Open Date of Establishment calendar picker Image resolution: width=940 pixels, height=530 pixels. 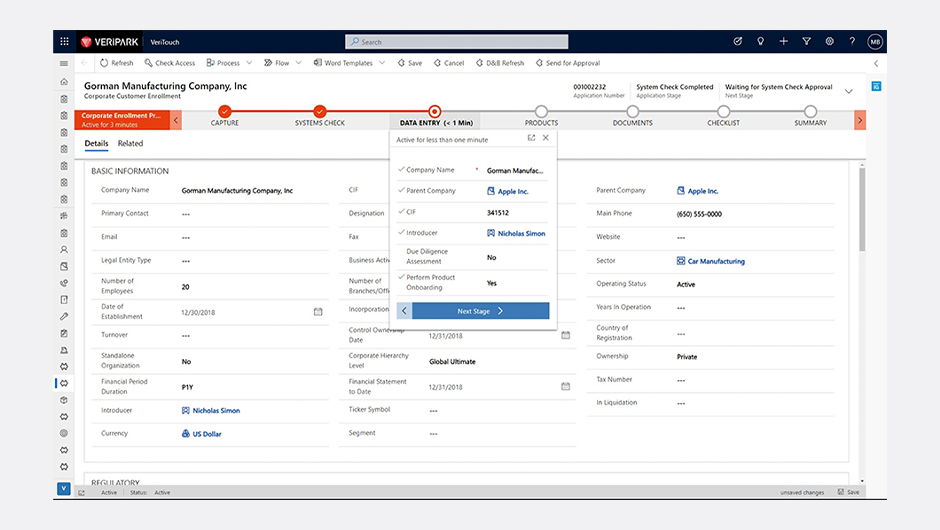[x=318, y=312]
